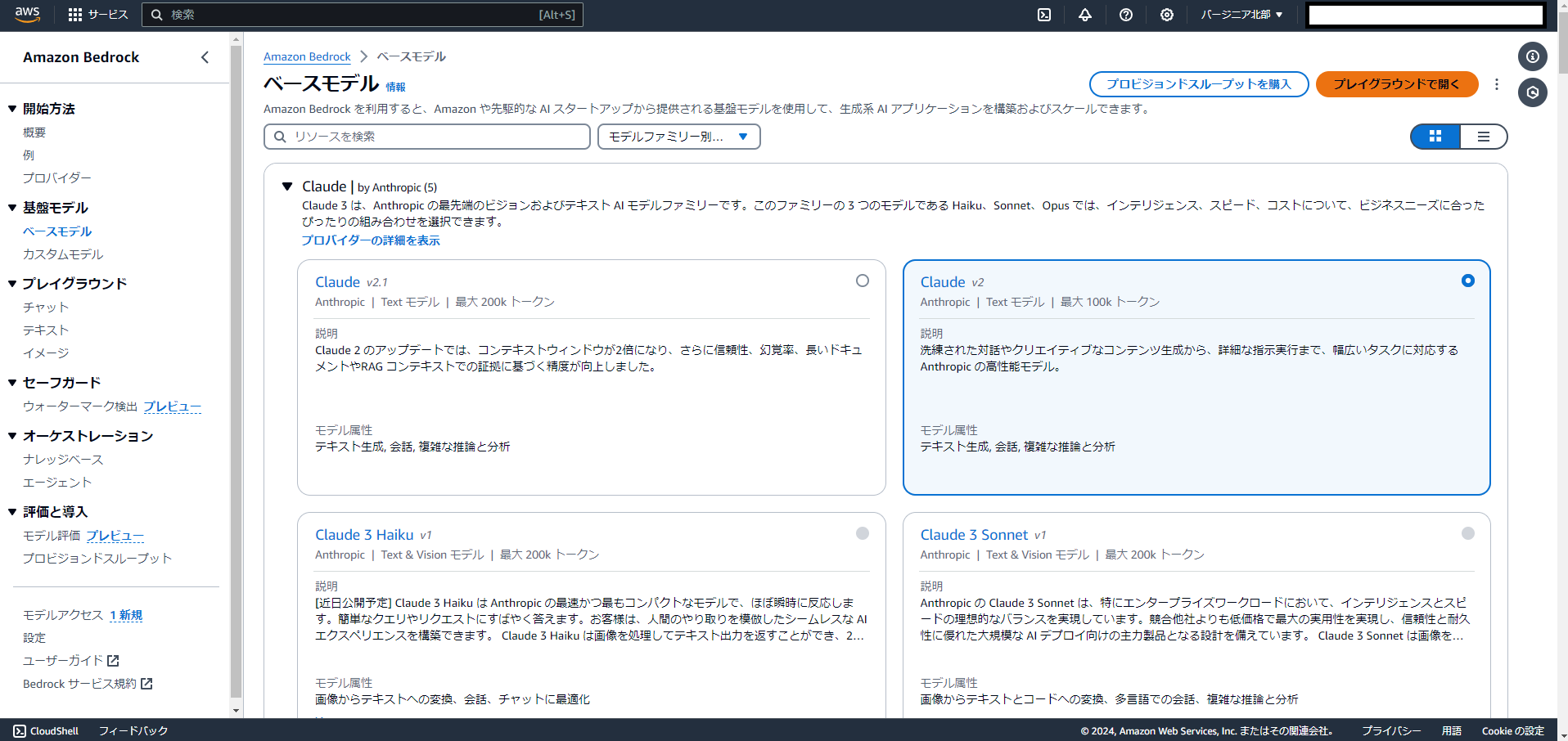Open Claude 3 Haiku model title link

364,535
